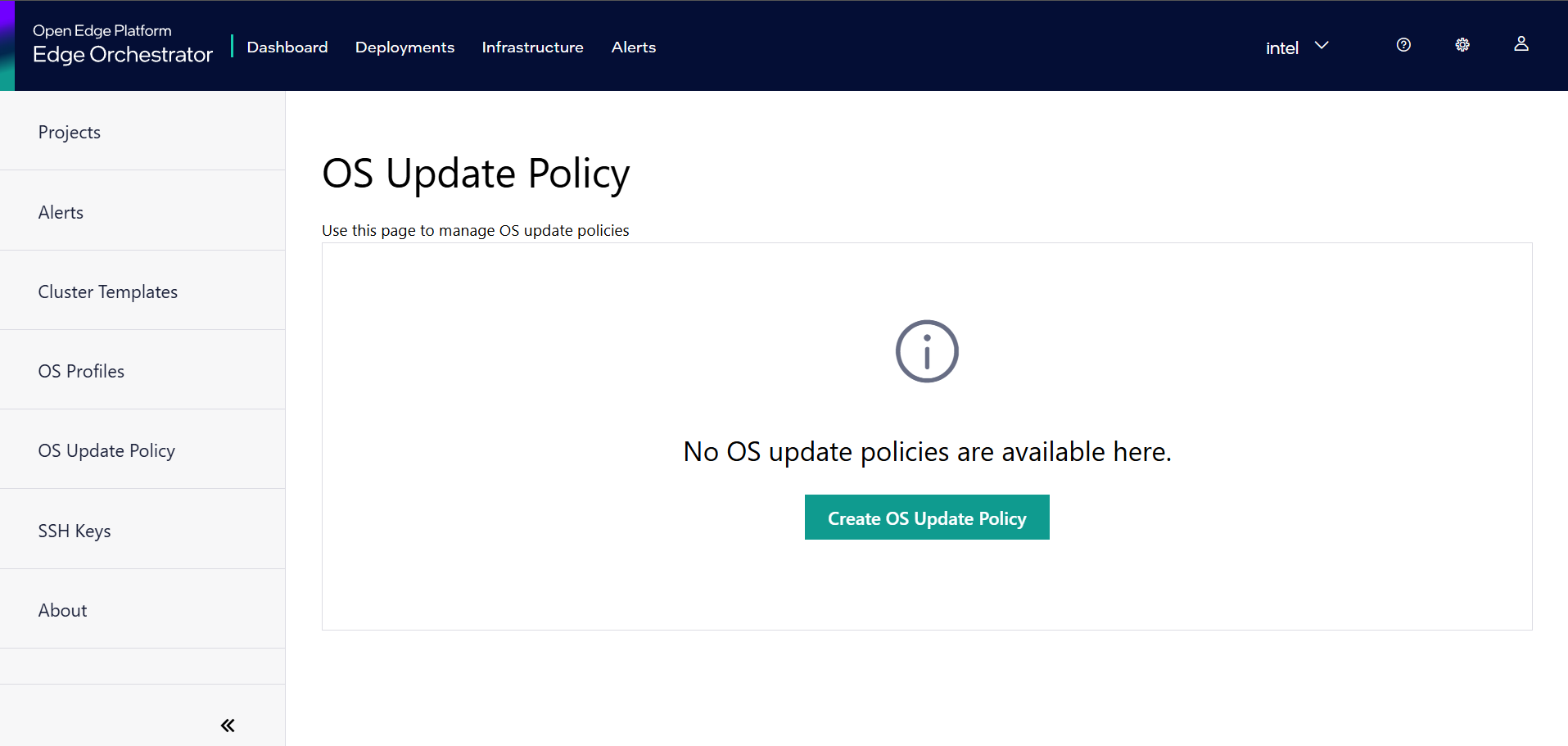The width and height of the screenshot is (1568, 746).
Task: Click the info circle icon above the empty message
Action: [x=926, y=351]
